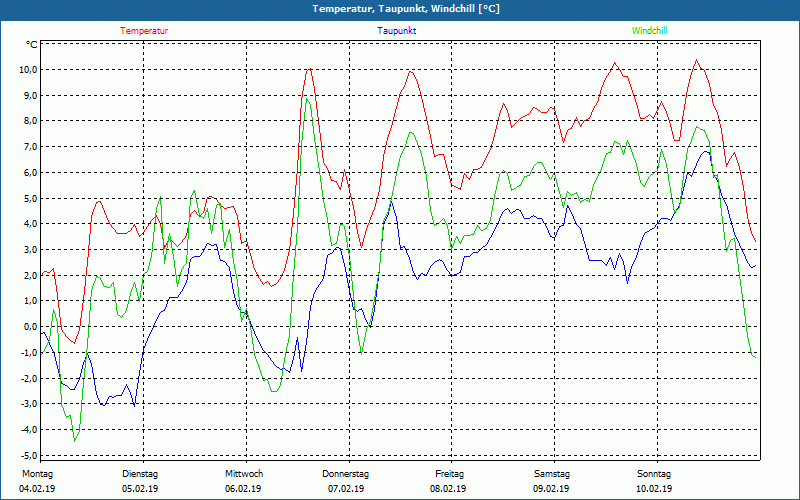Click the Dienstag day label

(x=140, y=474)
